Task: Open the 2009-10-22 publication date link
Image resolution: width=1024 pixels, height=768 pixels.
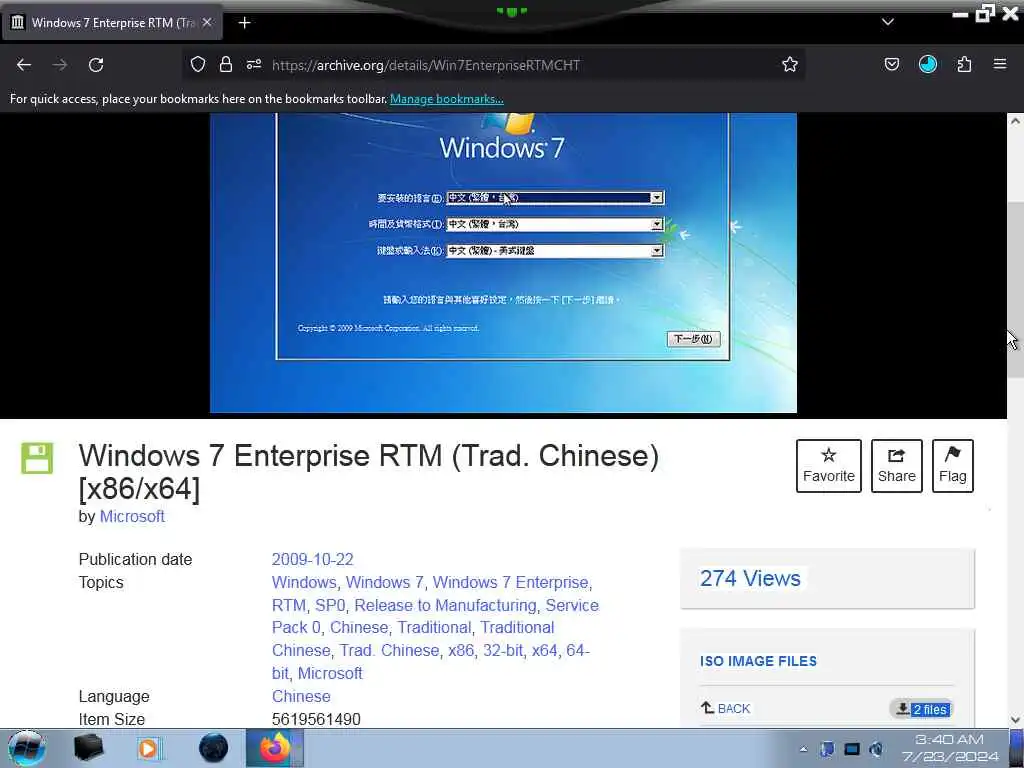Action: (x=312, y=560)
